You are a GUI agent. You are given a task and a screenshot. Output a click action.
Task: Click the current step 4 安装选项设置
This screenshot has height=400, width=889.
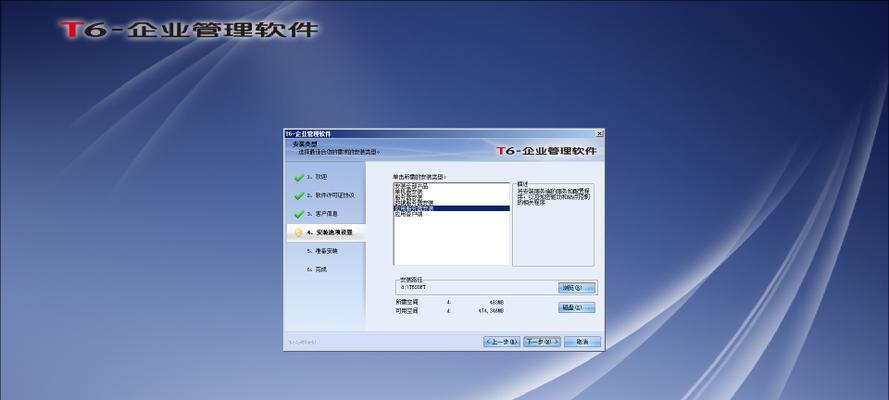(x=327, y=232)
